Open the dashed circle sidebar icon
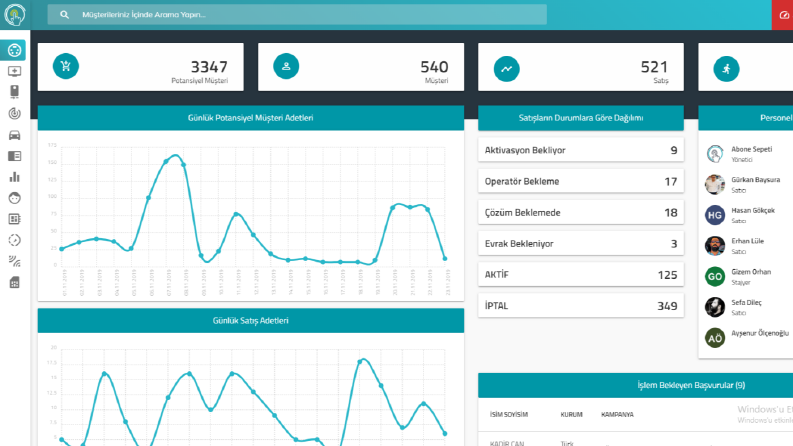 coord(15,240)
